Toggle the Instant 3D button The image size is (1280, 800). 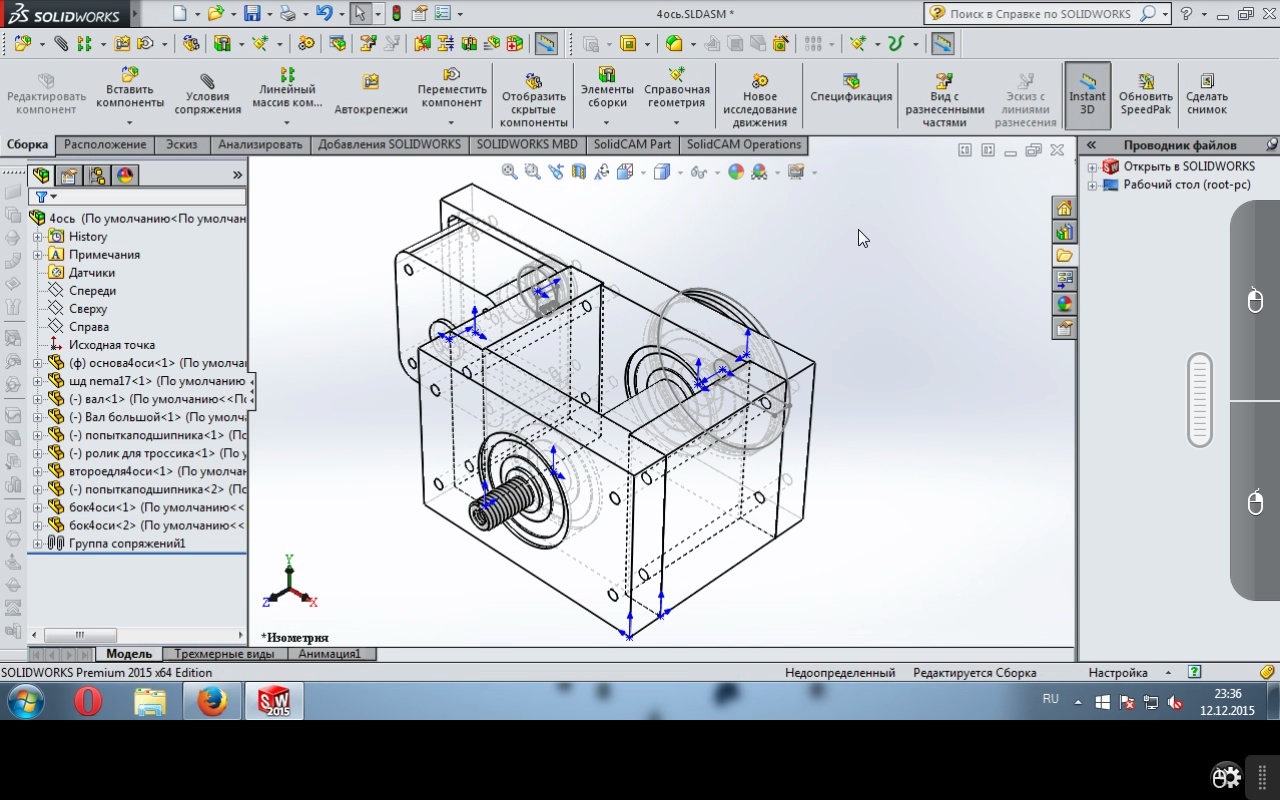point(1087,95)
